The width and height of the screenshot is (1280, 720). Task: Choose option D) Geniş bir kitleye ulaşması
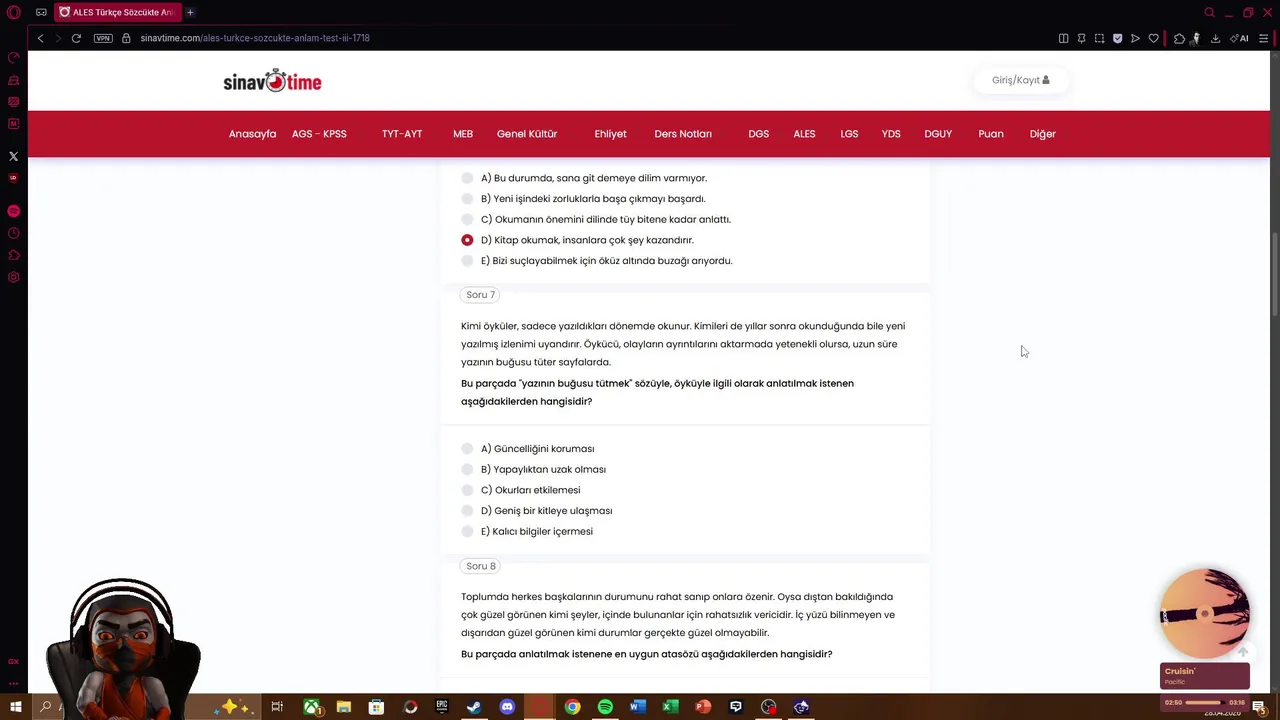[x=467, y=510]
